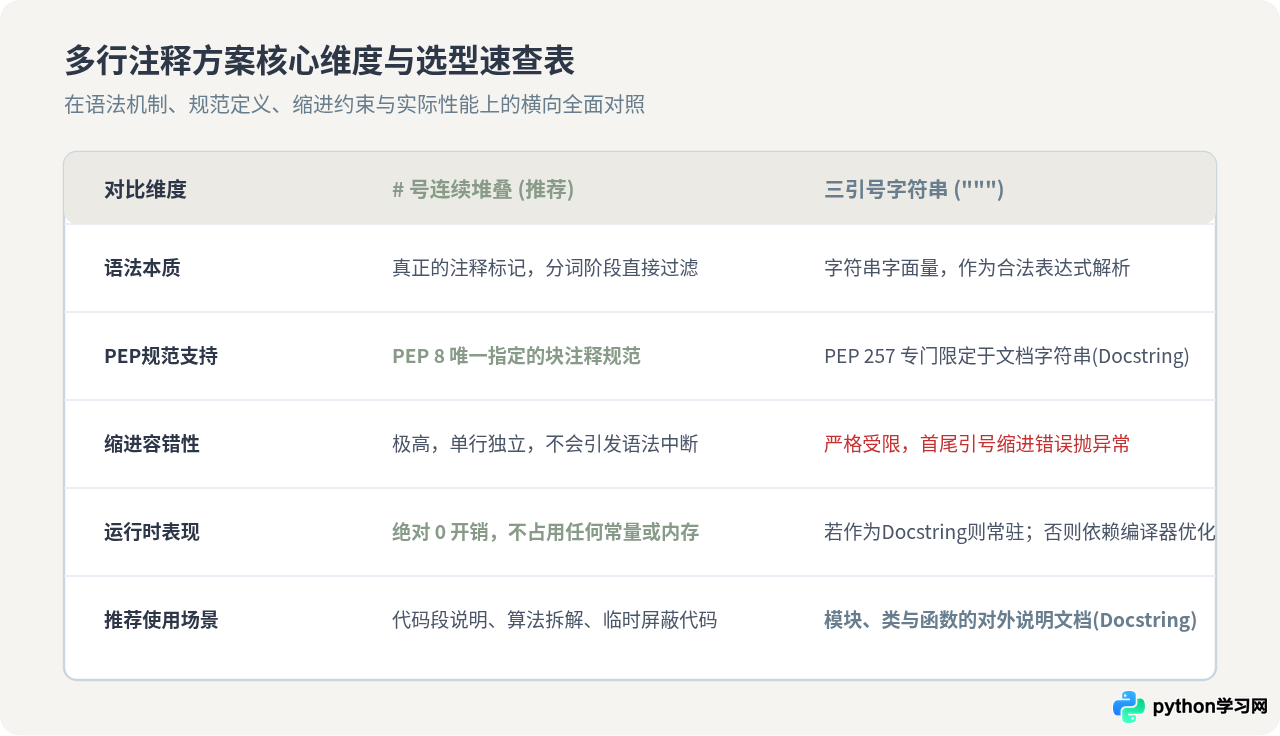Click cell PEP 8 唯一指定的块注释规范

(x=516, y=356)
